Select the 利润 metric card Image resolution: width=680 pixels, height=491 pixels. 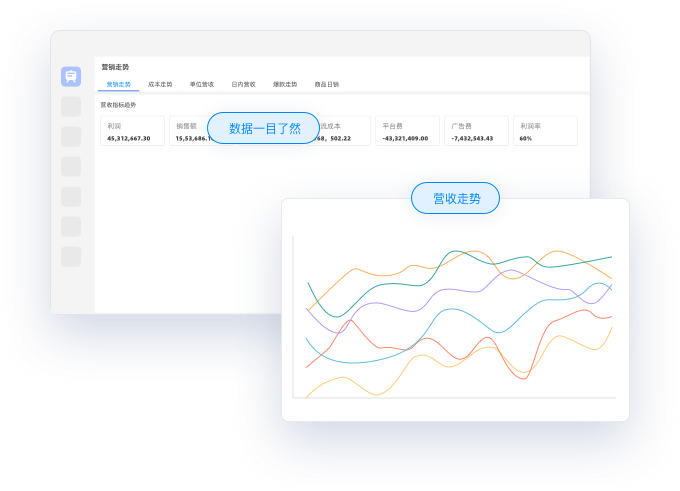(x=133, y=131)
